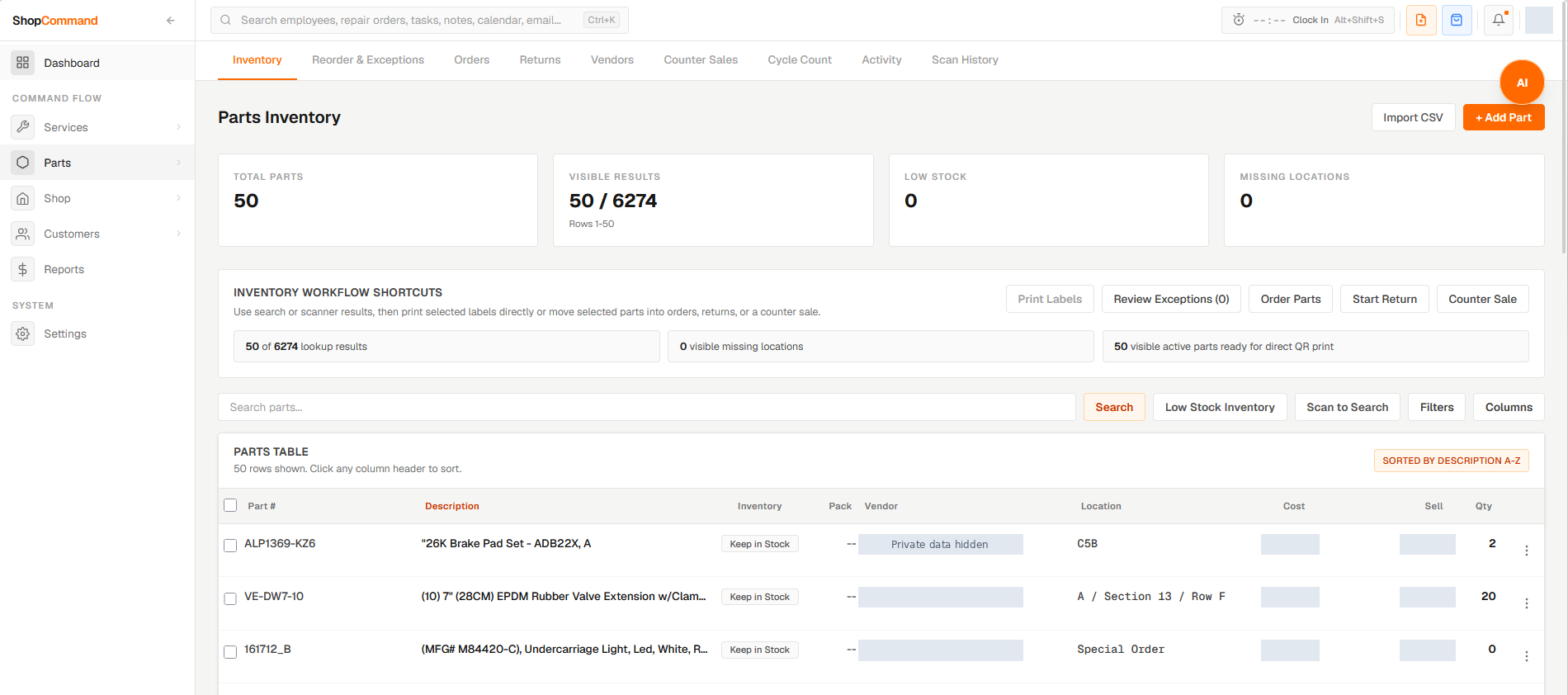Viewport: 1568px width, 695px height.
Task: Open the Columns chooser
Action: pos(1509,407)
